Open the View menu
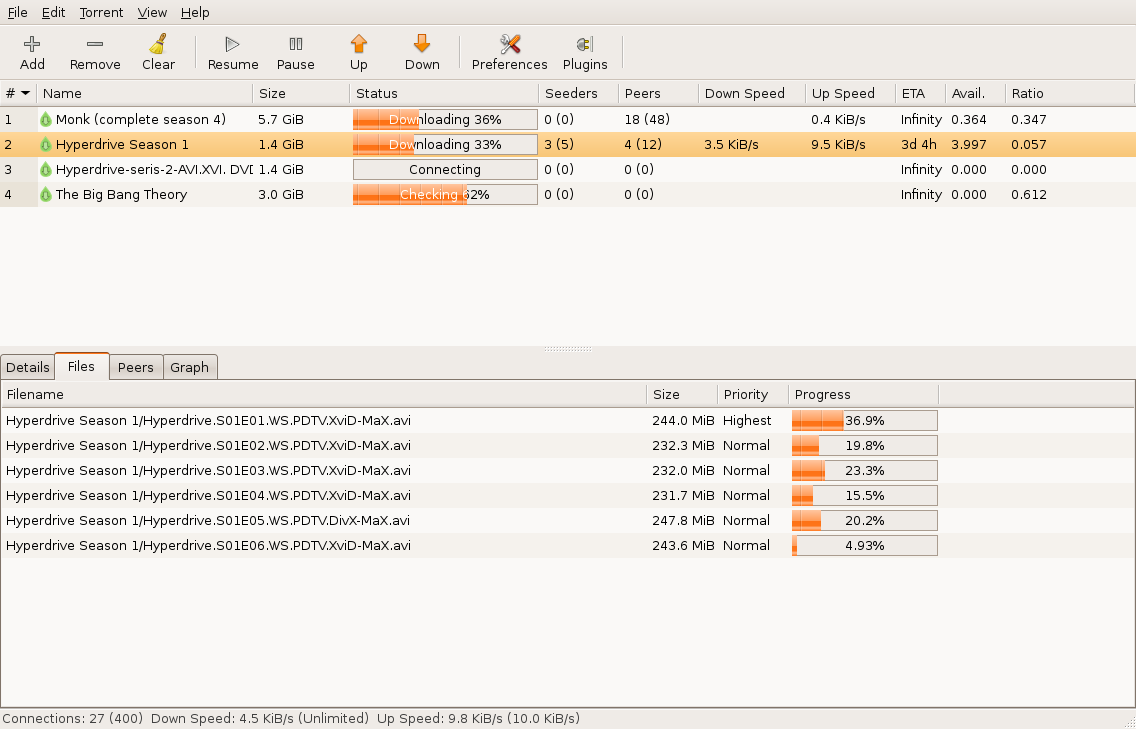This screenshot has width=1136, height=729. (x=152, y=12)
